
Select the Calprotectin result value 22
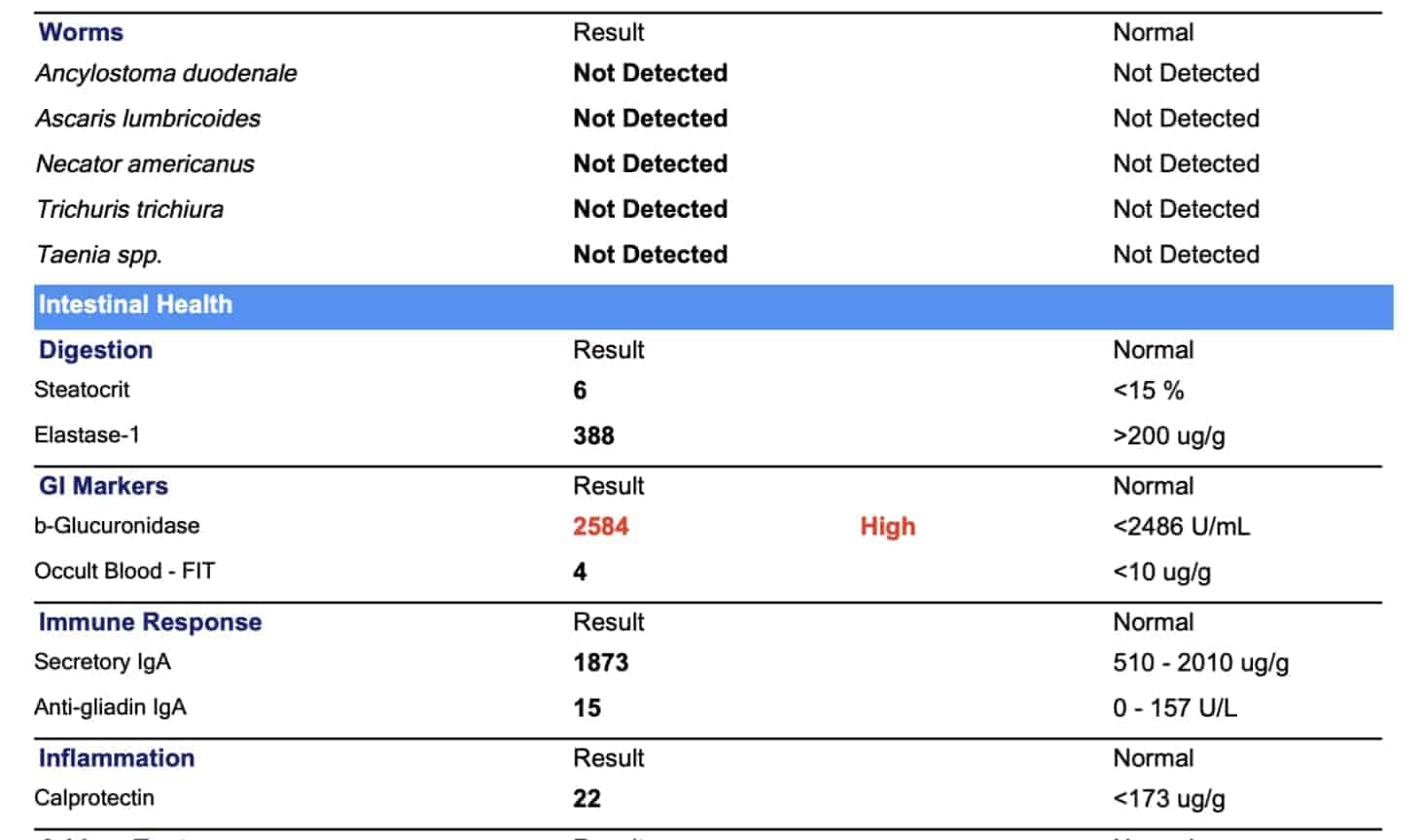pos(587,799)
